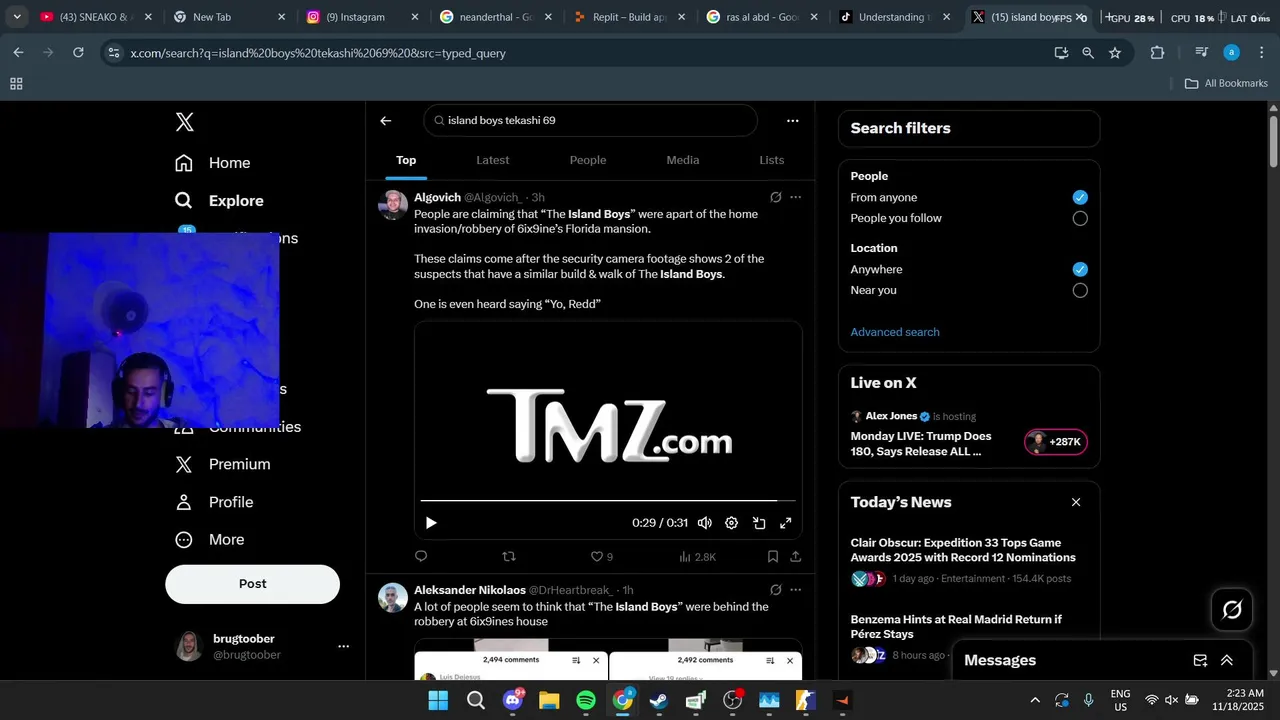Open Premium in the sidebar

222,464
